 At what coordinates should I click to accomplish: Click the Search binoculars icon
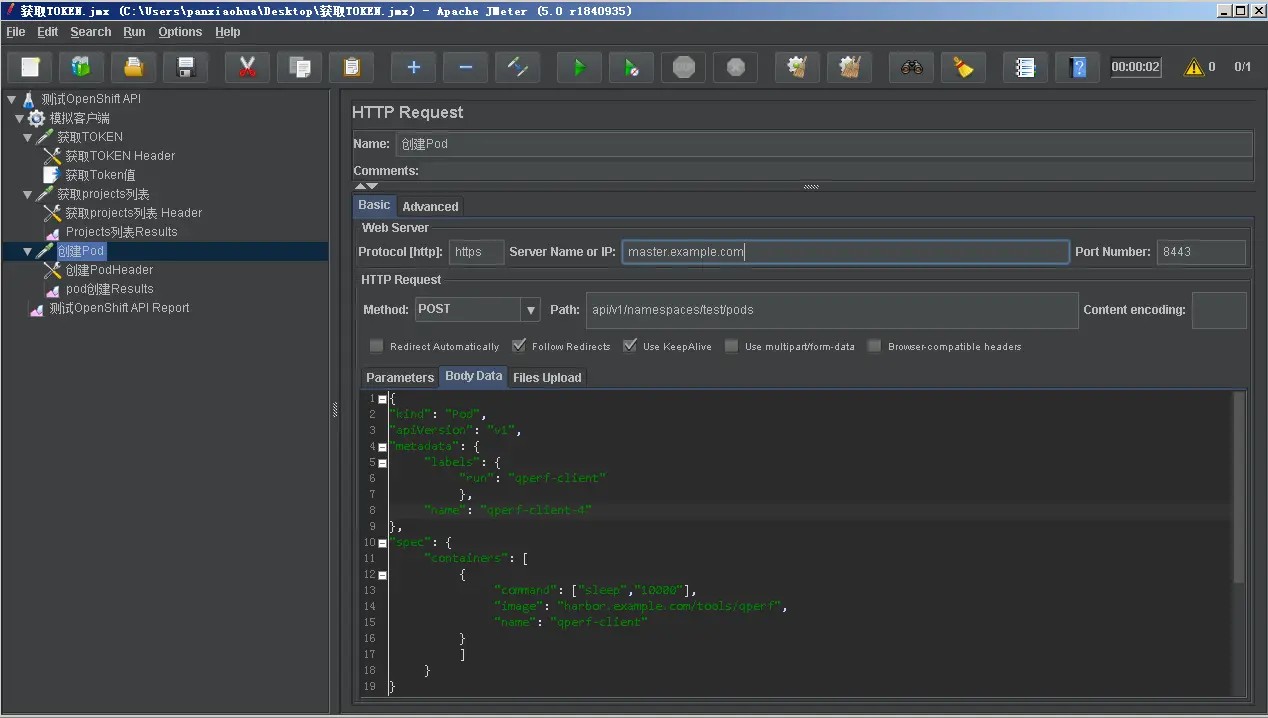pyautogui.click(x=911, y=68)
